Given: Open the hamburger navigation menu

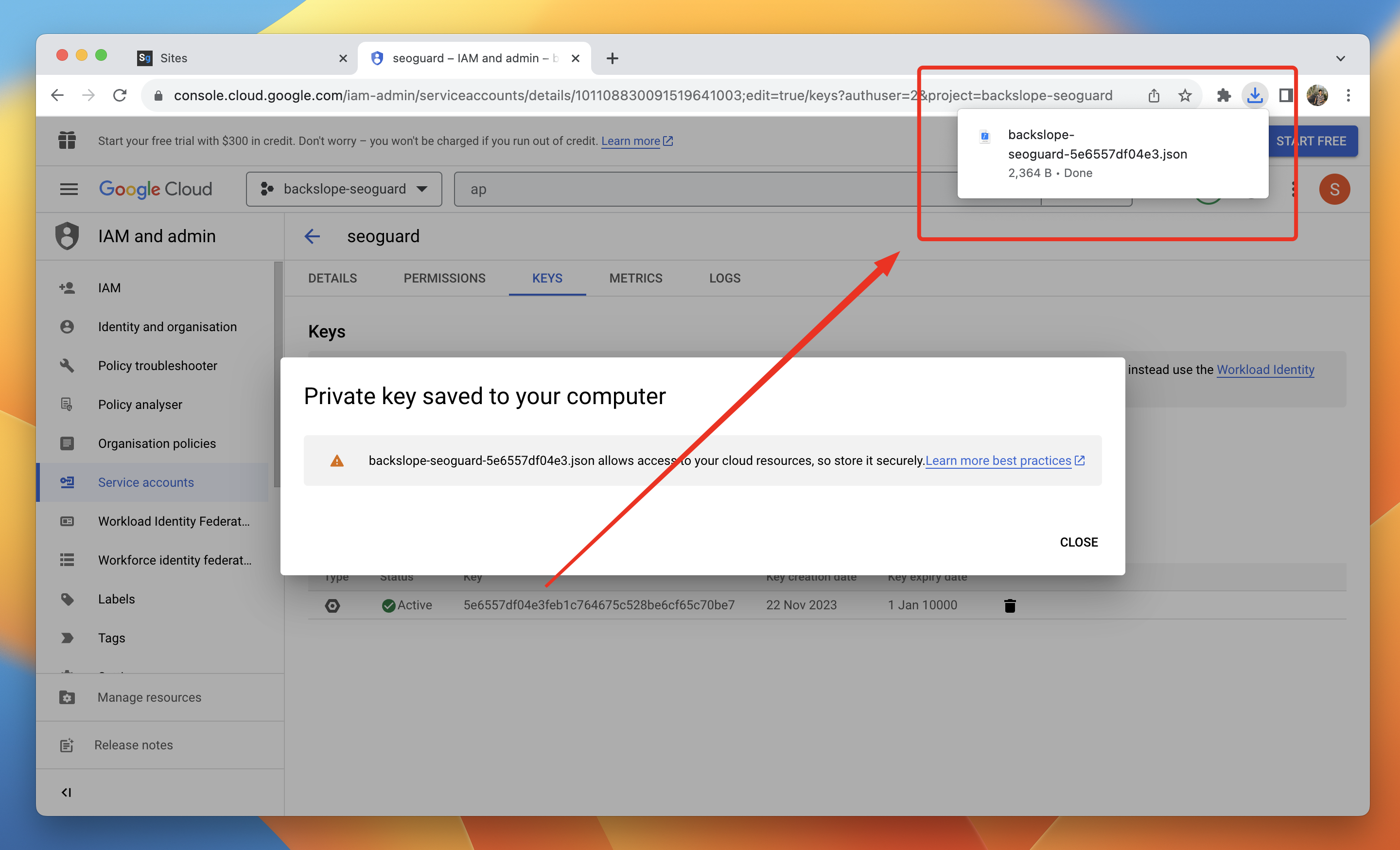Looking at the screenshot, I should (x=69, y=189).
